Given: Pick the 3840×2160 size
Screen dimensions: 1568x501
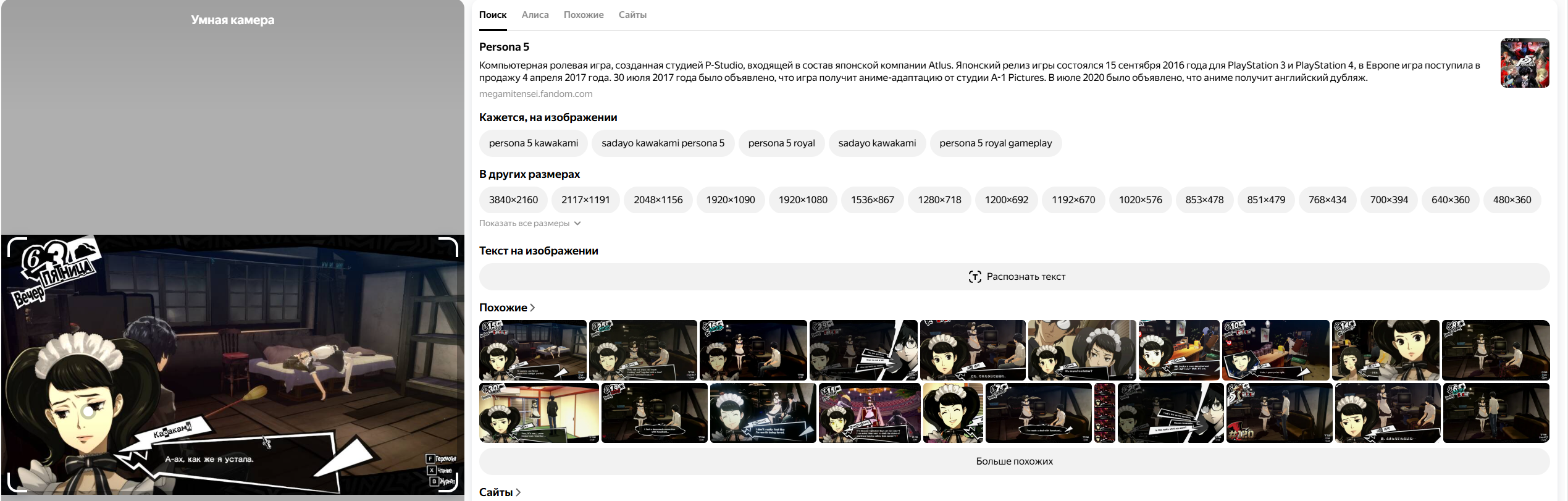Looking at the screenshot, I should tap(513, 200).
